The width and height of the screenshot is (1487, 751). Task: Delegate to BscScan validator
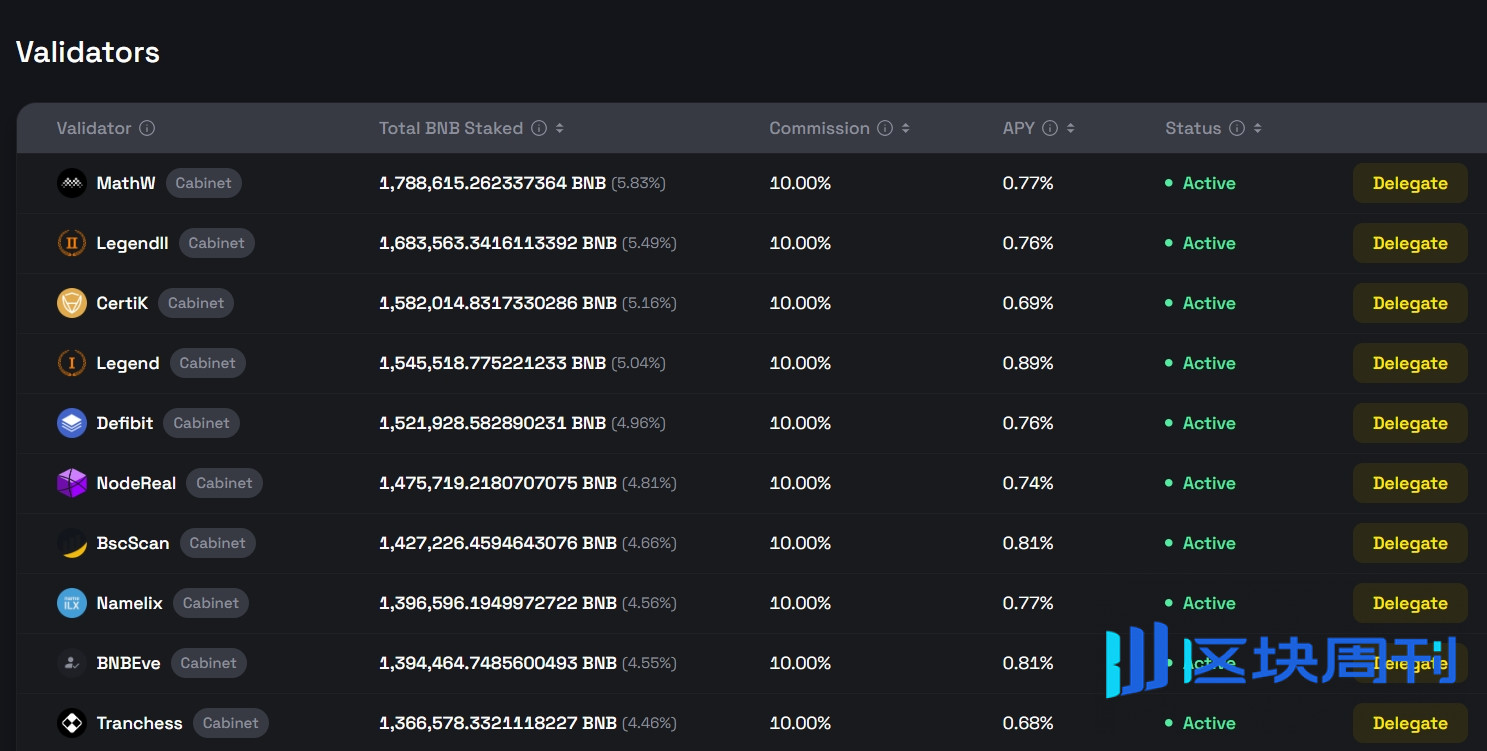click(x=1410, y=543)
